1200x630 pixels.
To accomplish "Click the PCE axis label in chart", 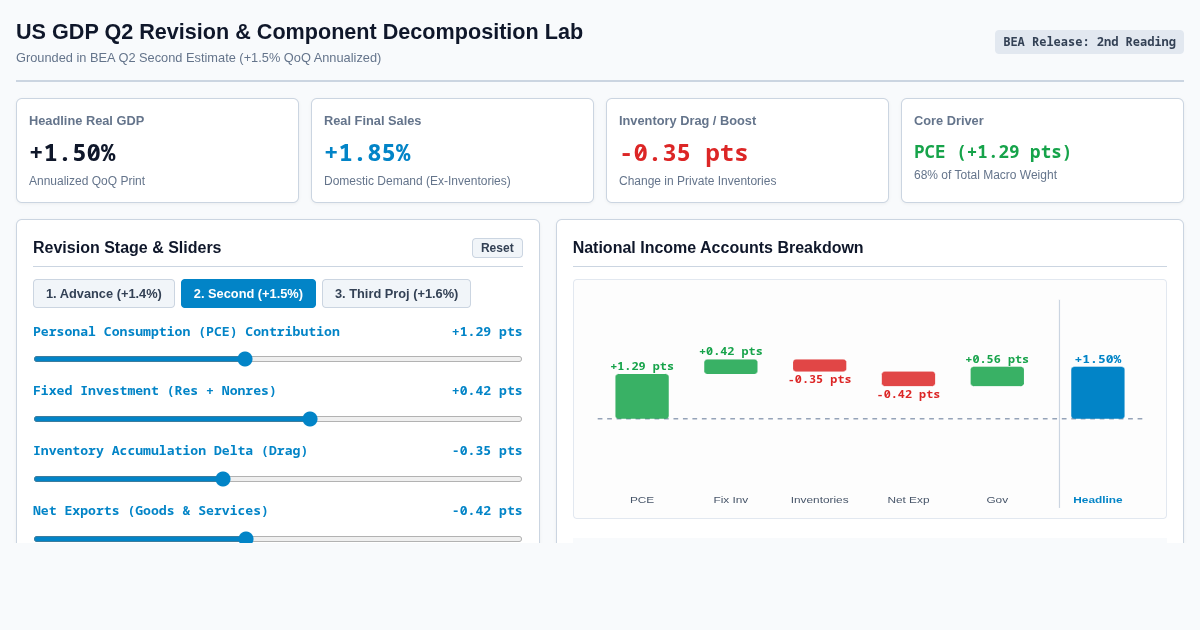I will pos(642,500).
